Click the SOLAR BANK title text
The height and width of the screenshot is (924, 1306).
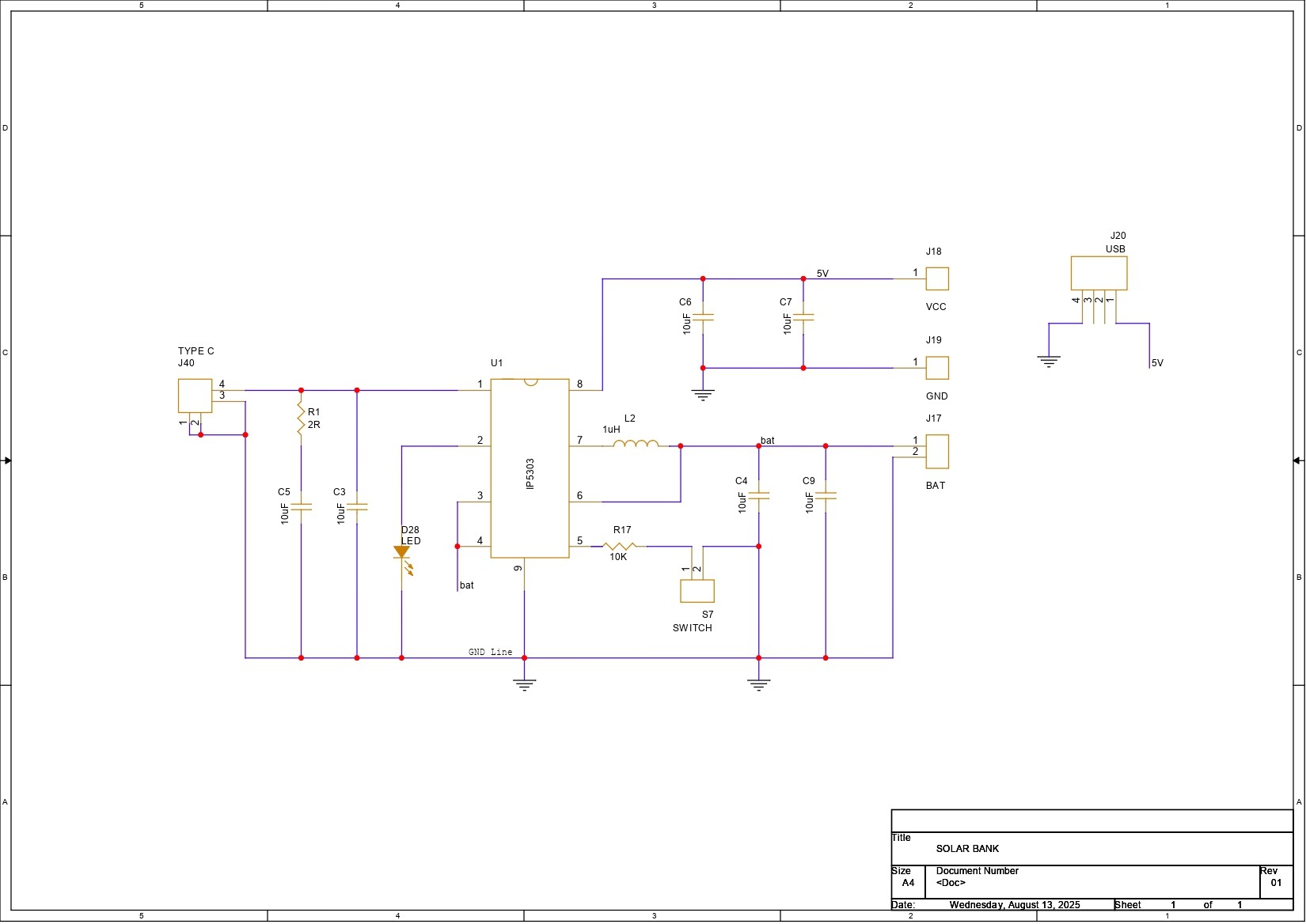[x=967, y=849]
